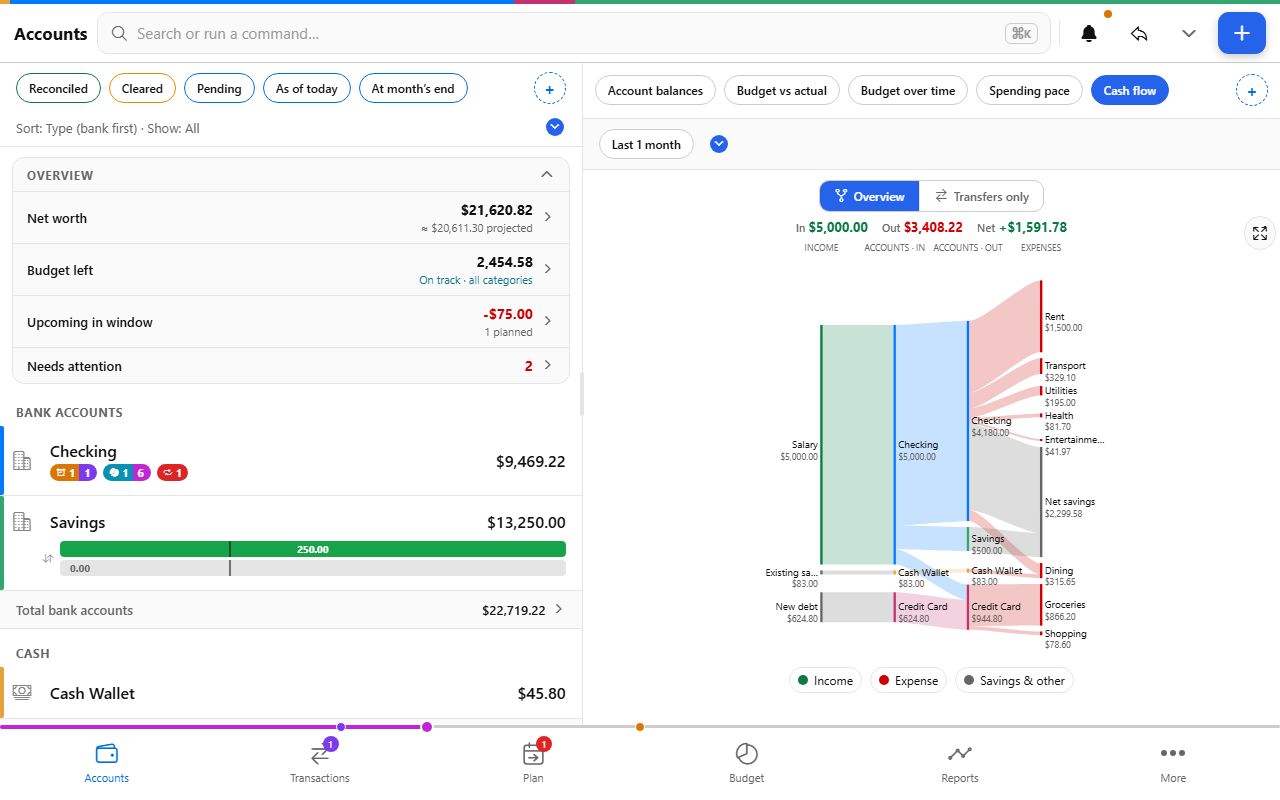Image resolution: width=1280 pixels, height=800 pixels.
Task: Expand the cash flow chart to fullscreen
Action: pyautogui.click(x=1260, y=233)
